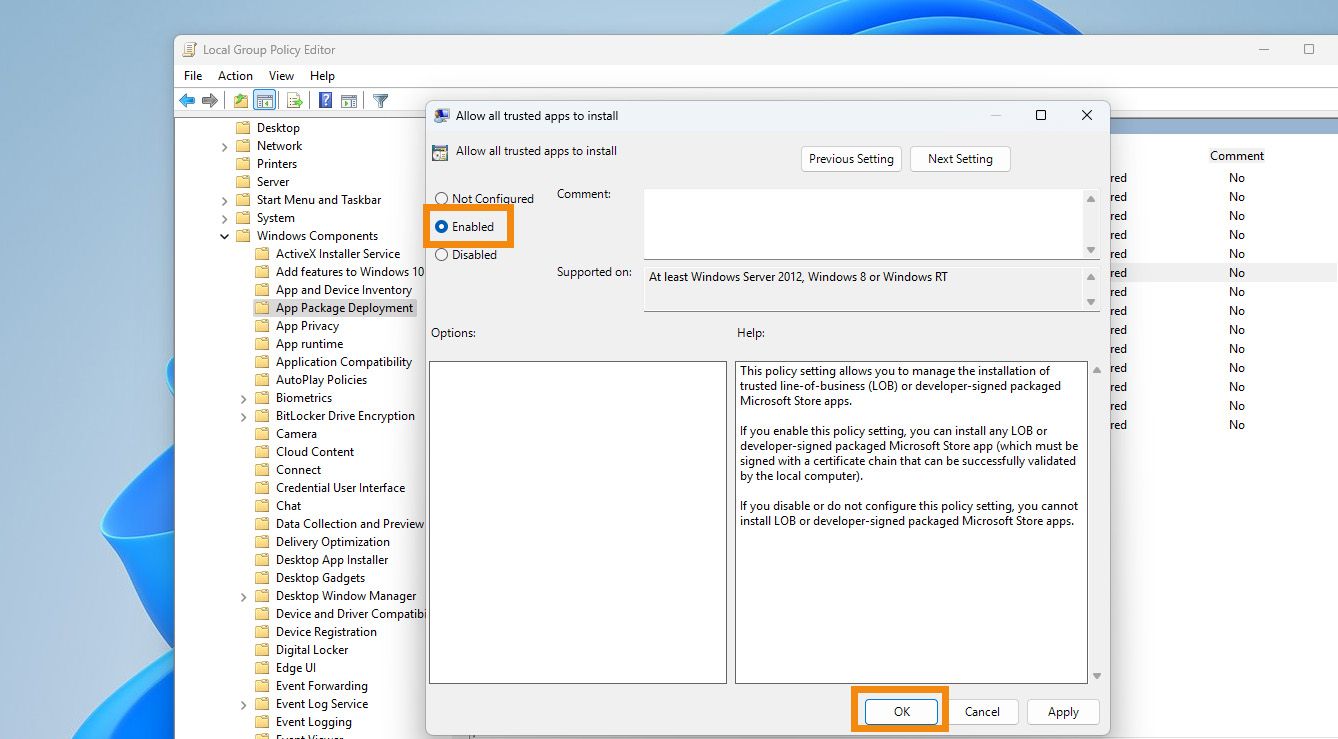
Task: Open the Action menu
Action: [x=235, y=76]
